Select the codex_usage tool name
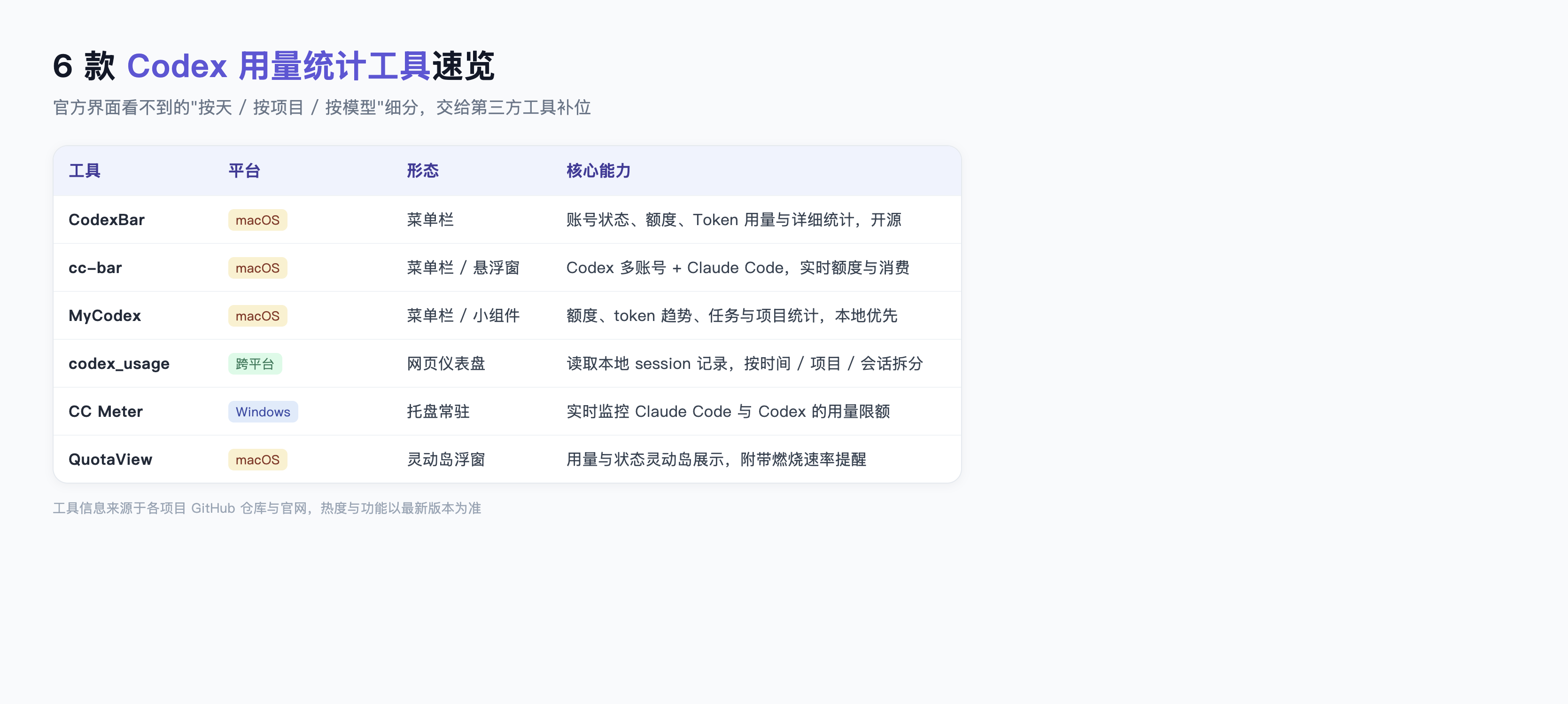The width and height of the screenshot is (1568, 704). tap(119, 364)
